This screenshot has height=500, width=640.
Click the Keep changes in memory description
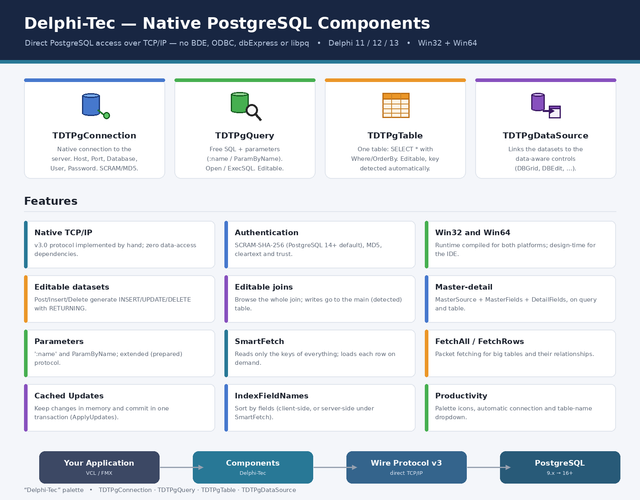coord(102,413)
